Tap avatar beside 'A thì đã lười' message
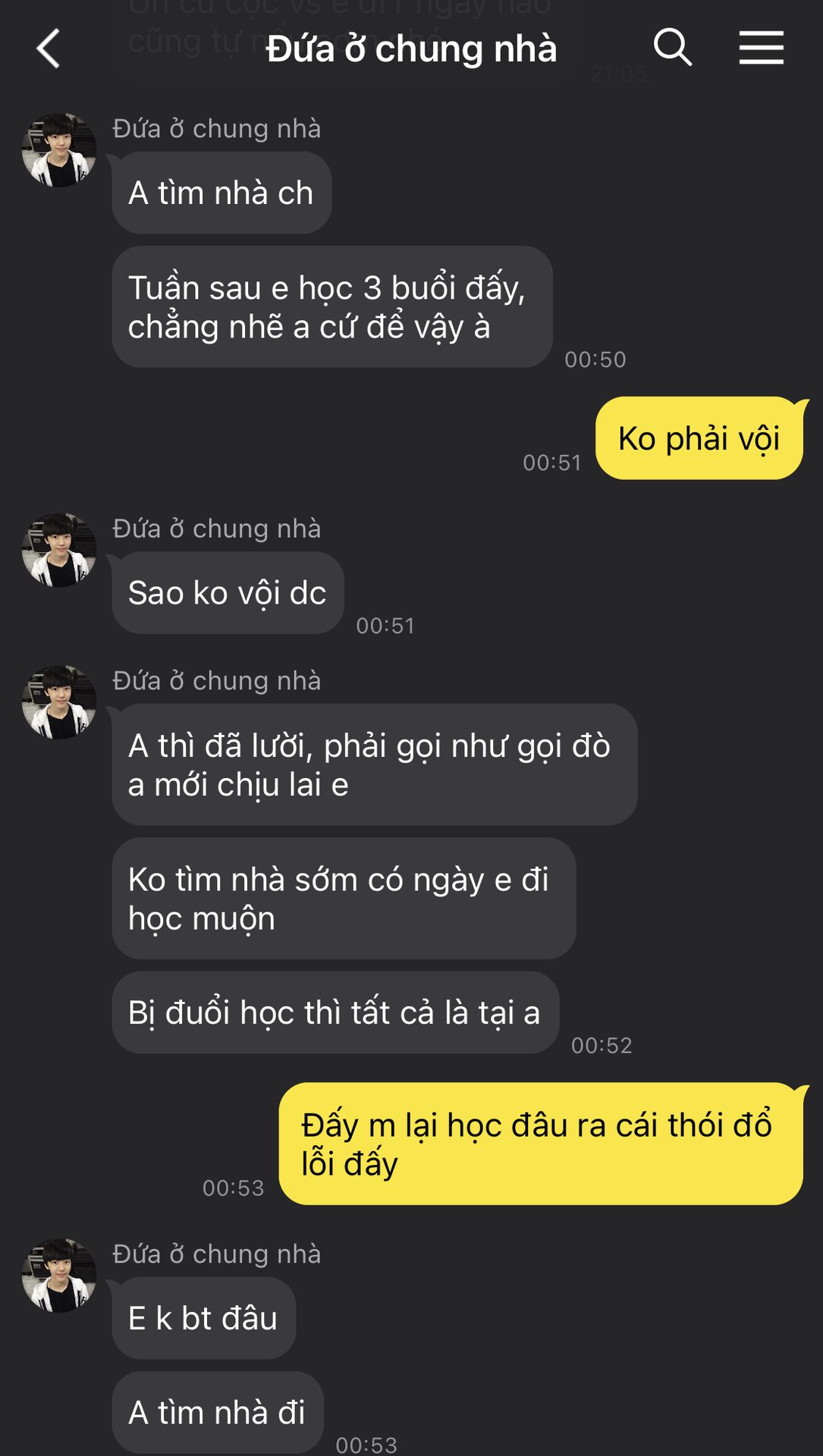The height and width of the screenshot is (1456, 823). point(59,702)
